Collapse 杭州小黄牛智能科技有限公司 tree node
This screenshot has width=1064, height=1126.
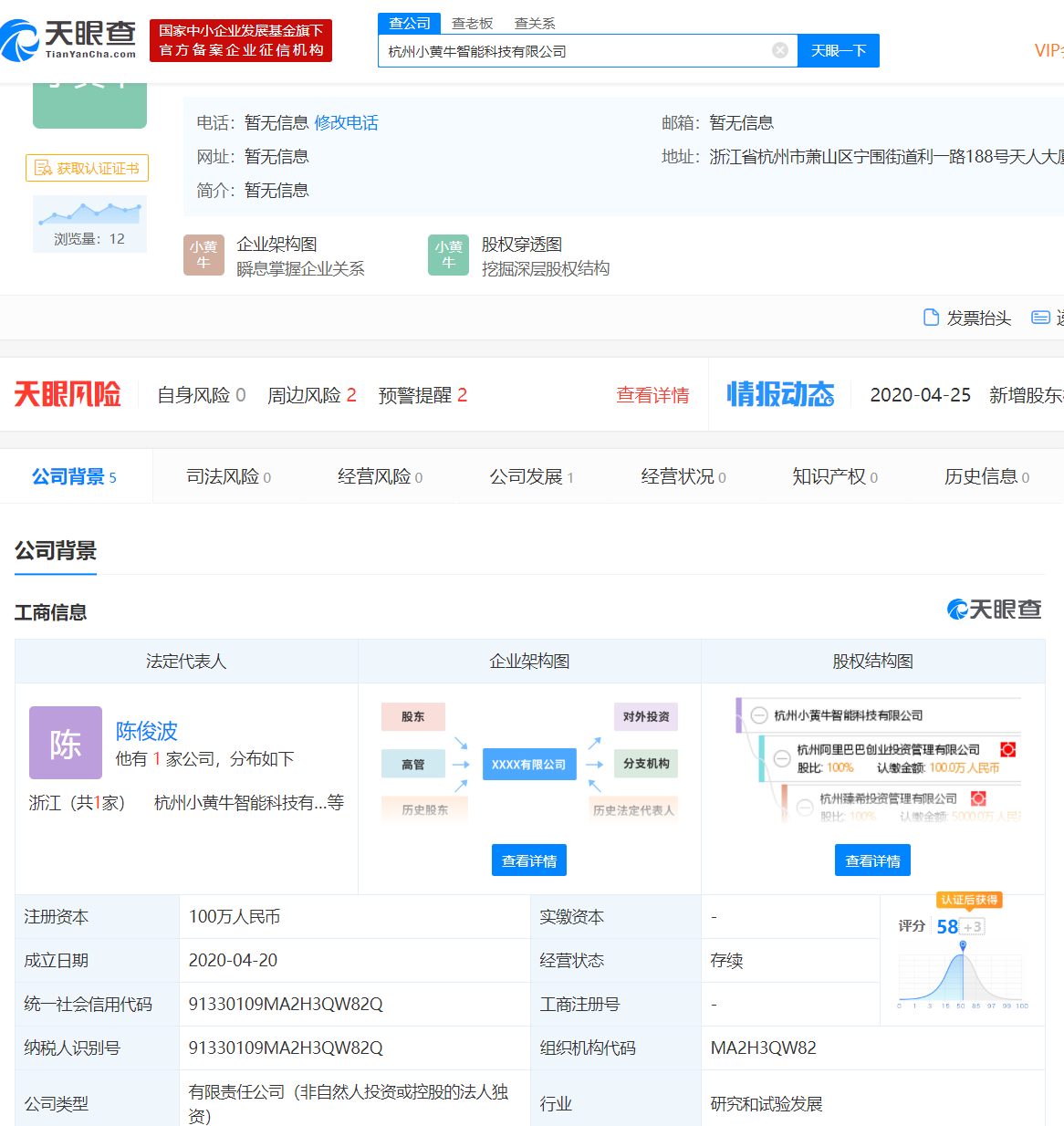pos(758,715)
